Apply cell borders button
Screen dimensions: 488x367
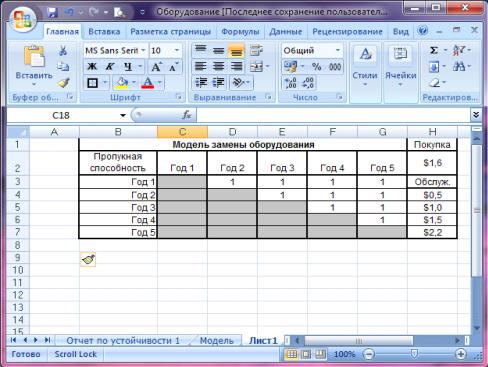[x=92, y=83]
